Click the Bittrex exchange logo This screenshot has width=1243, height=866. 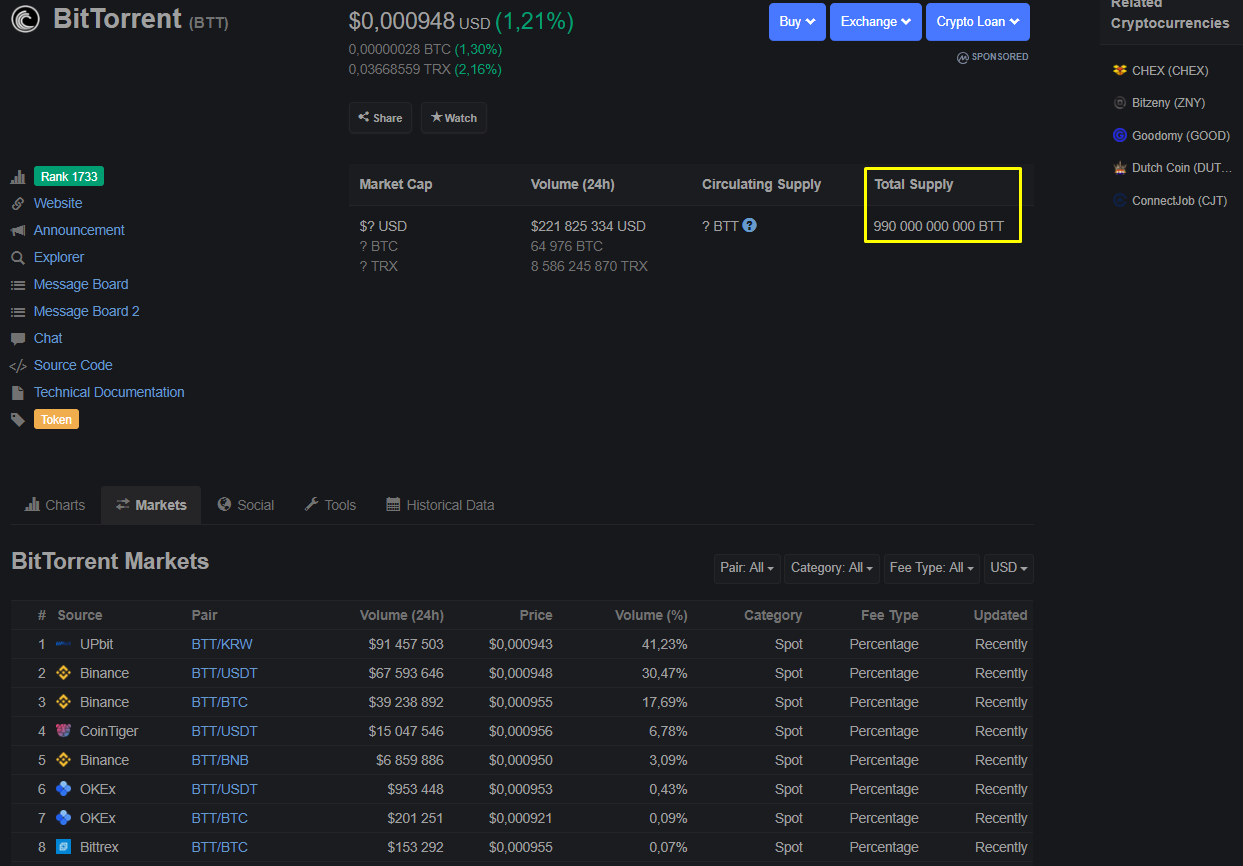point(64,847)
